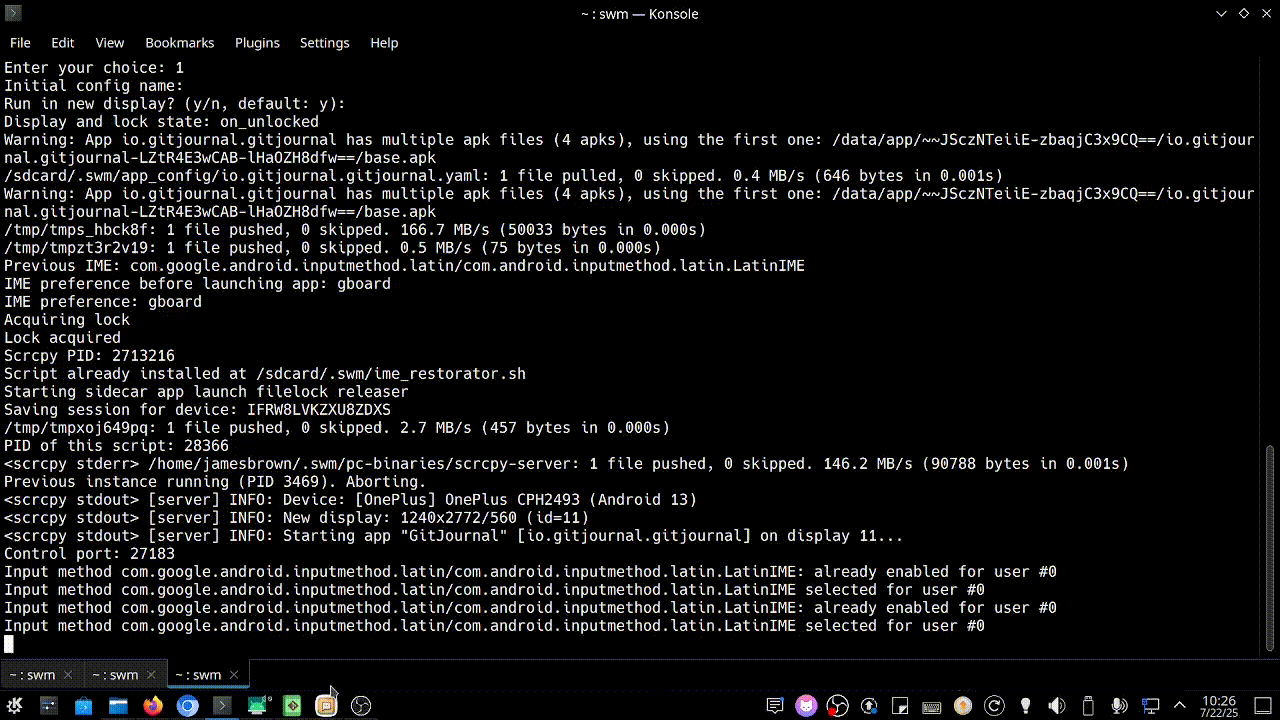Expand hidden system tray icons
This screenshot has width=1280, height=720.
[x=1179, y=706]
